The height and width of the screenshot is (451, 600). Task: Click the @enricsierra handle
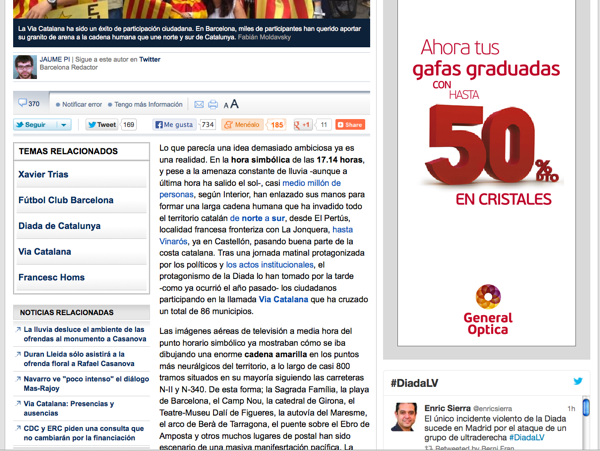492,409
